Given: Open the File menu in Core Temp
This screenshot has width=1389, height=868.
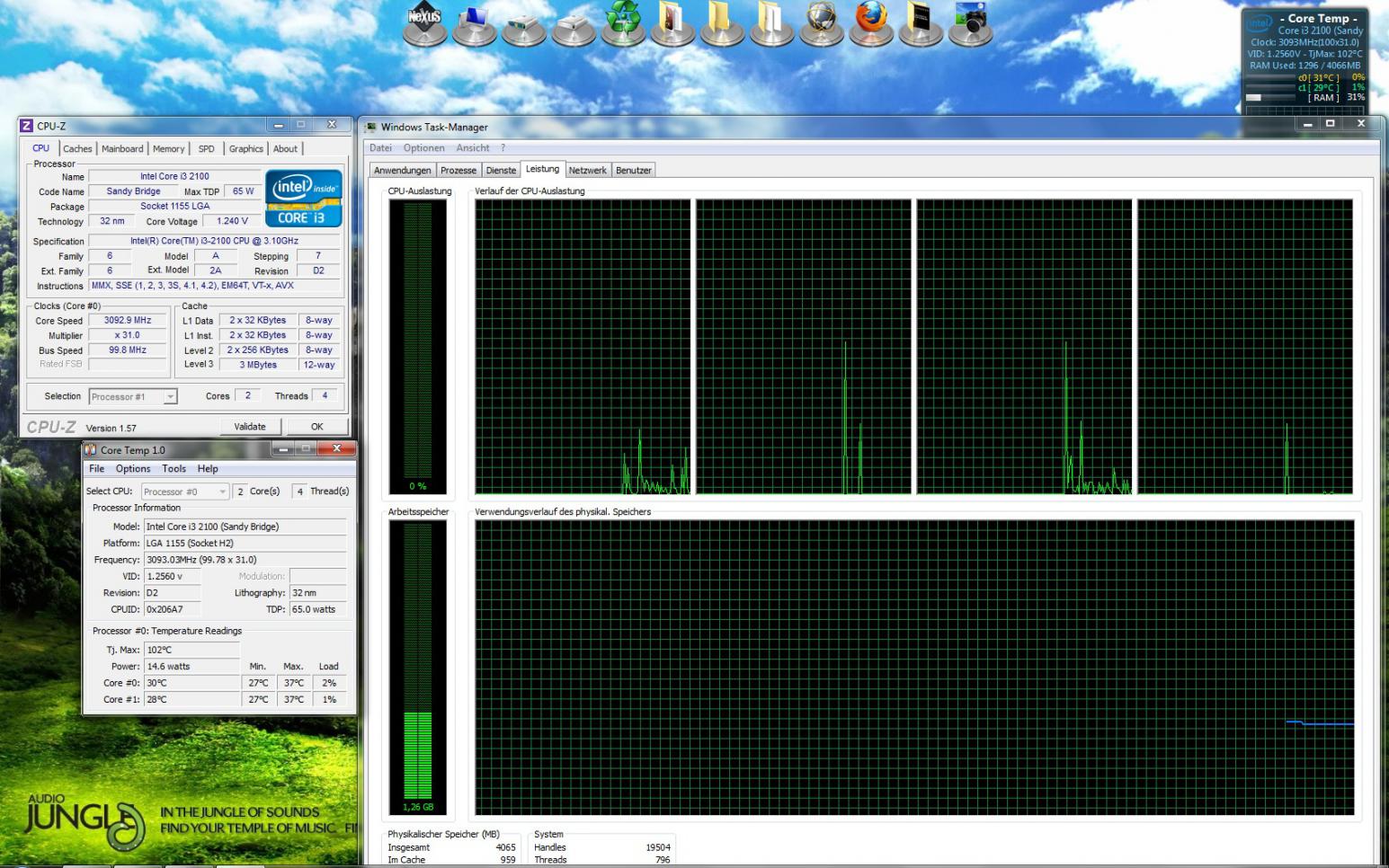Looking at the screenshot, I should (97, 469).
